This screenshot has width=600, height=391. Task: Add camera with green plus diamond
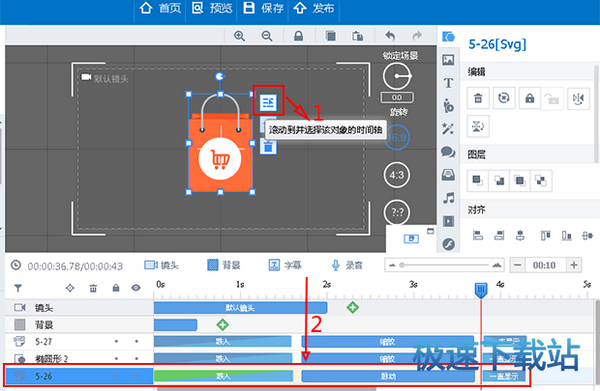pos(353,307)
